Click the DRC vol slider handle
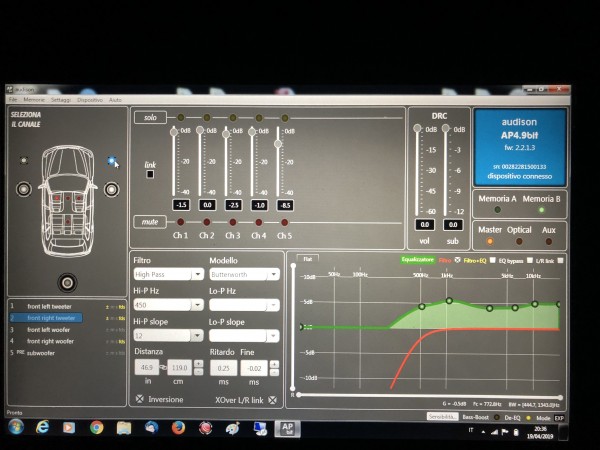Viewport: 600px width, 450px height. [417, 128]
